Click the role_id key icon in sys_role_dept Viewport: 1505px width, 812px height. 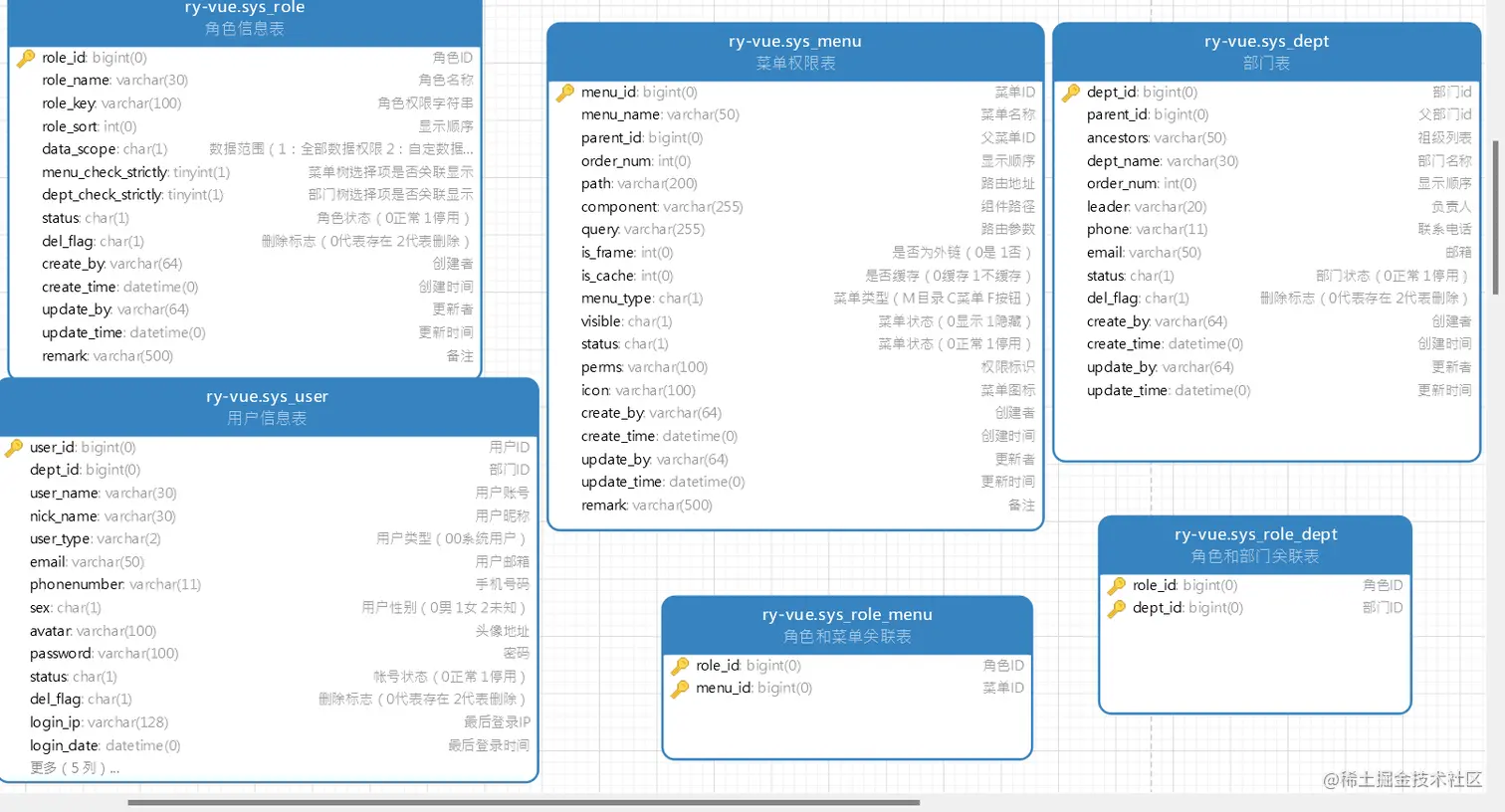1117,585
